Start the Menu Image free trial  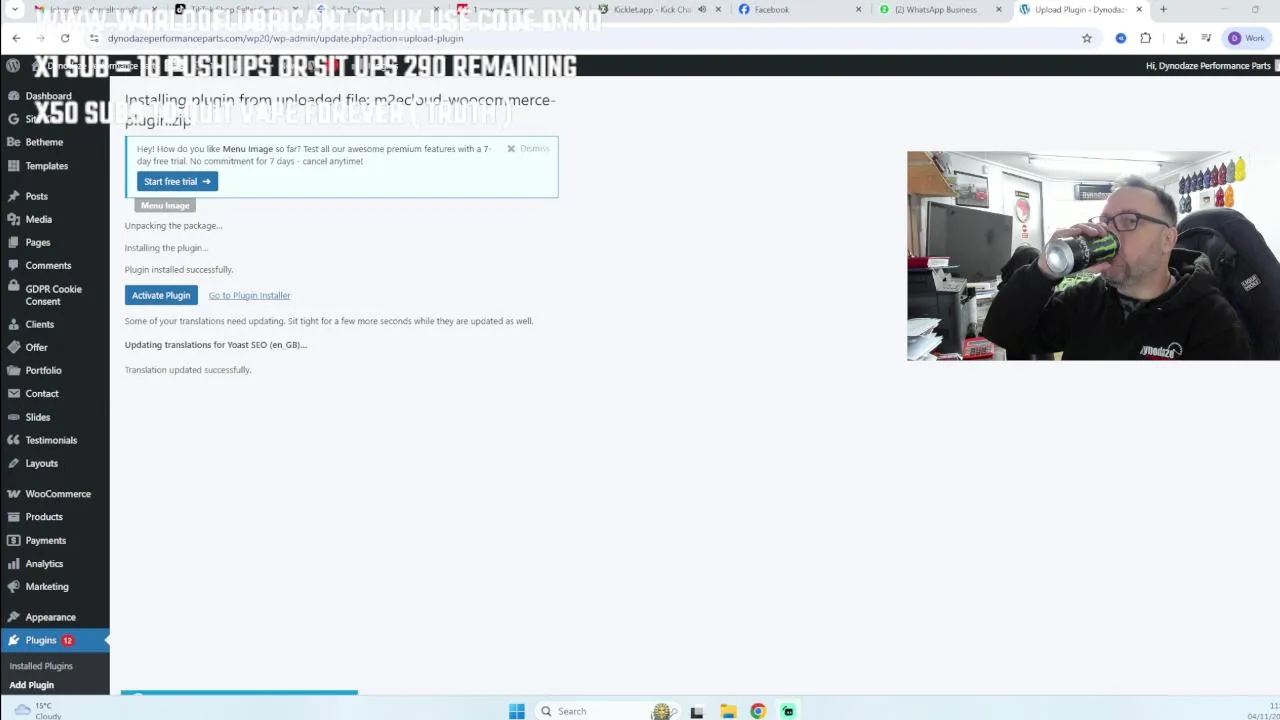[177, 181]
